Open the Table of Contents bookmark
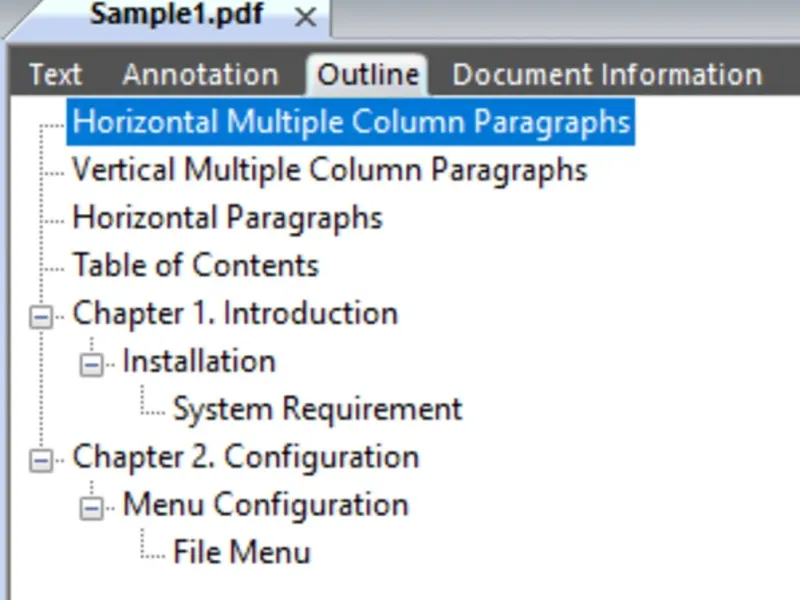The width and height of the screenshot is (800, 600). coord(195,266)
